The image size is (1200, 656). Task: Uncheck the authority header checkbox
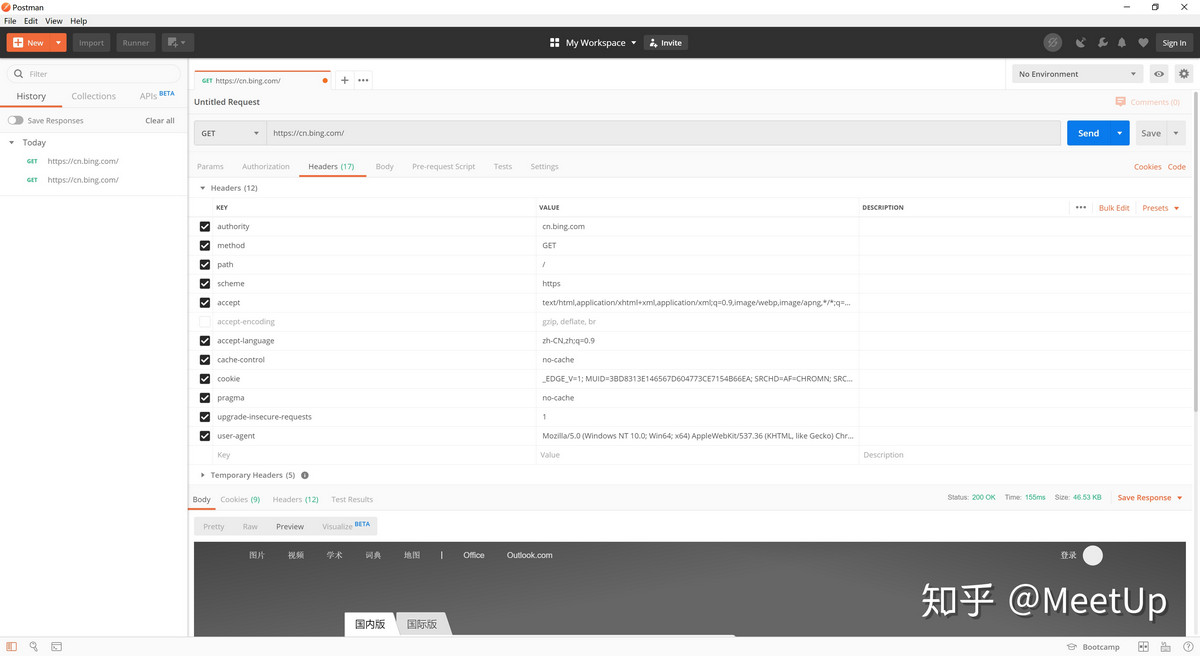[205, 226]
